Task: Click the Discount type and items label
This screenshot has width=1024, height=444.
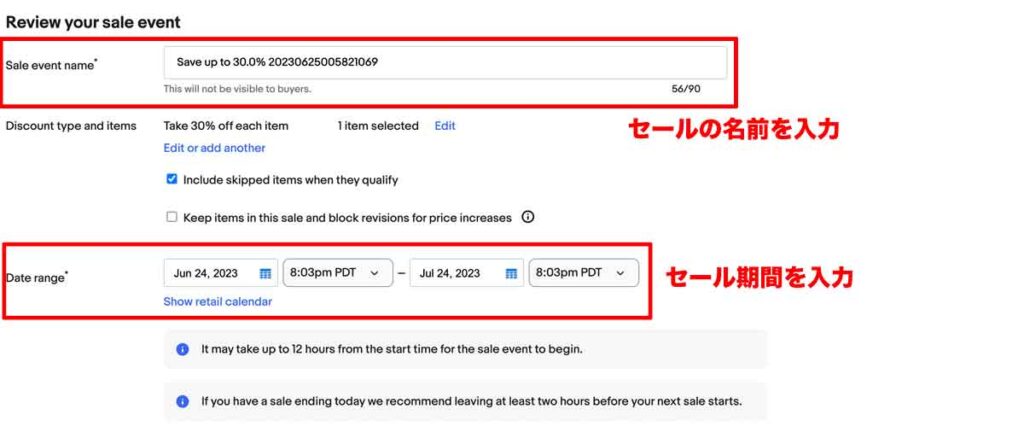Action: [x=71, y=126]
